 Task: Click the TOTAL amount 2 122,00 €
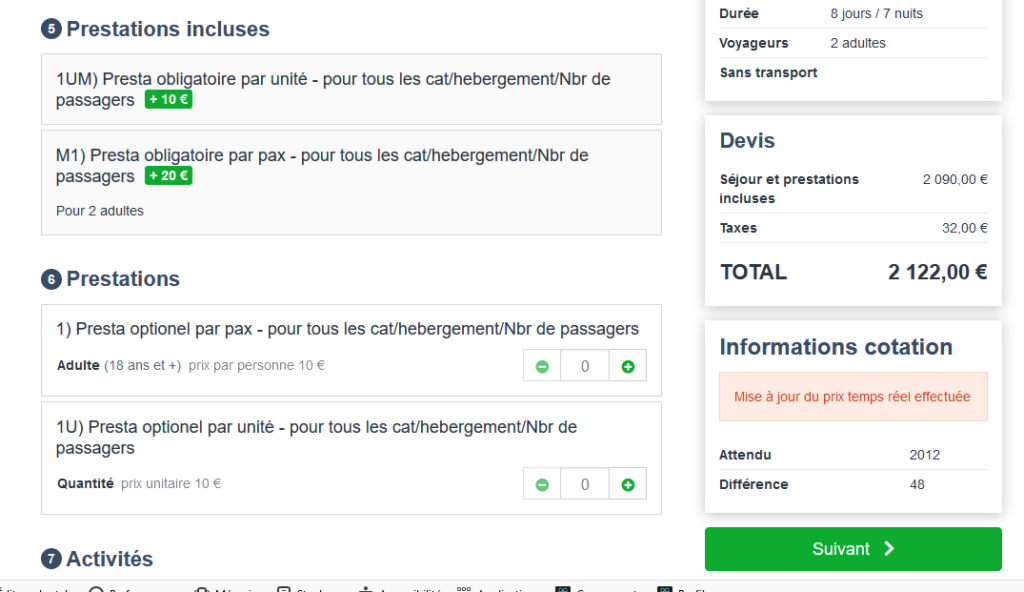point(937,272)
